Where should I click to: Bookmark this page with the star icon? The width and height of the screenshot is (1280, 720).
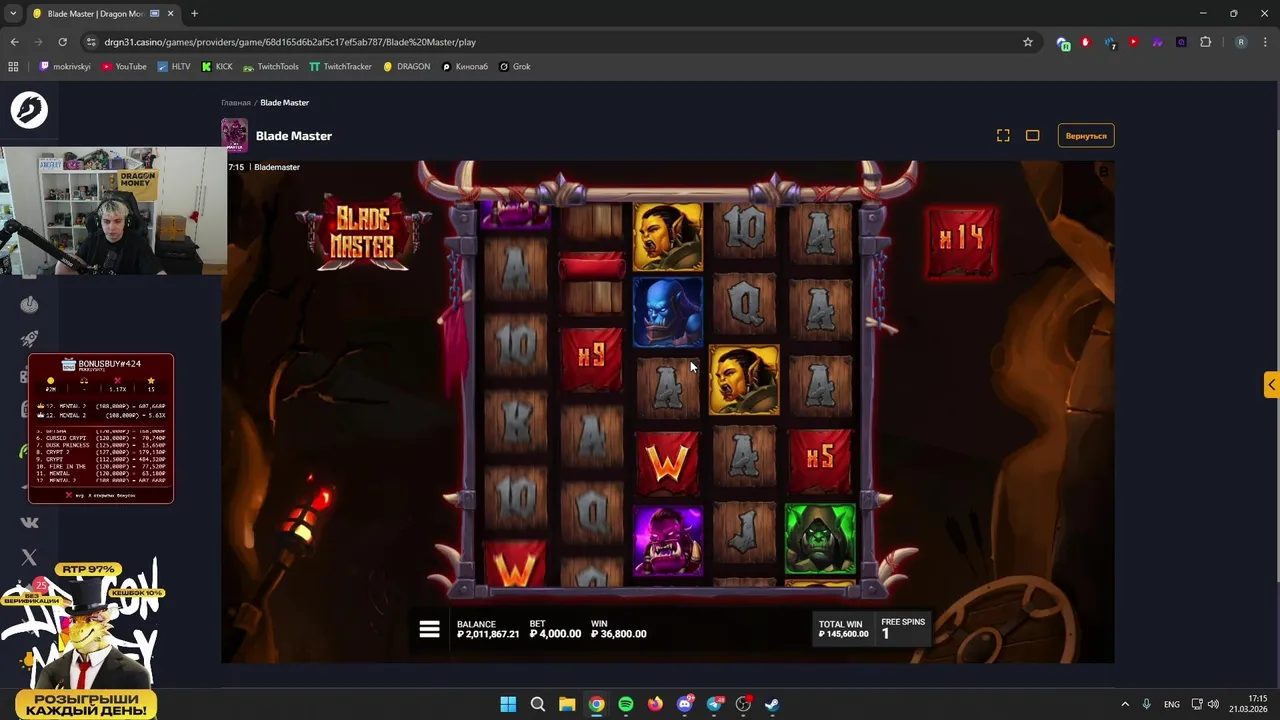tap(1027, 42)
